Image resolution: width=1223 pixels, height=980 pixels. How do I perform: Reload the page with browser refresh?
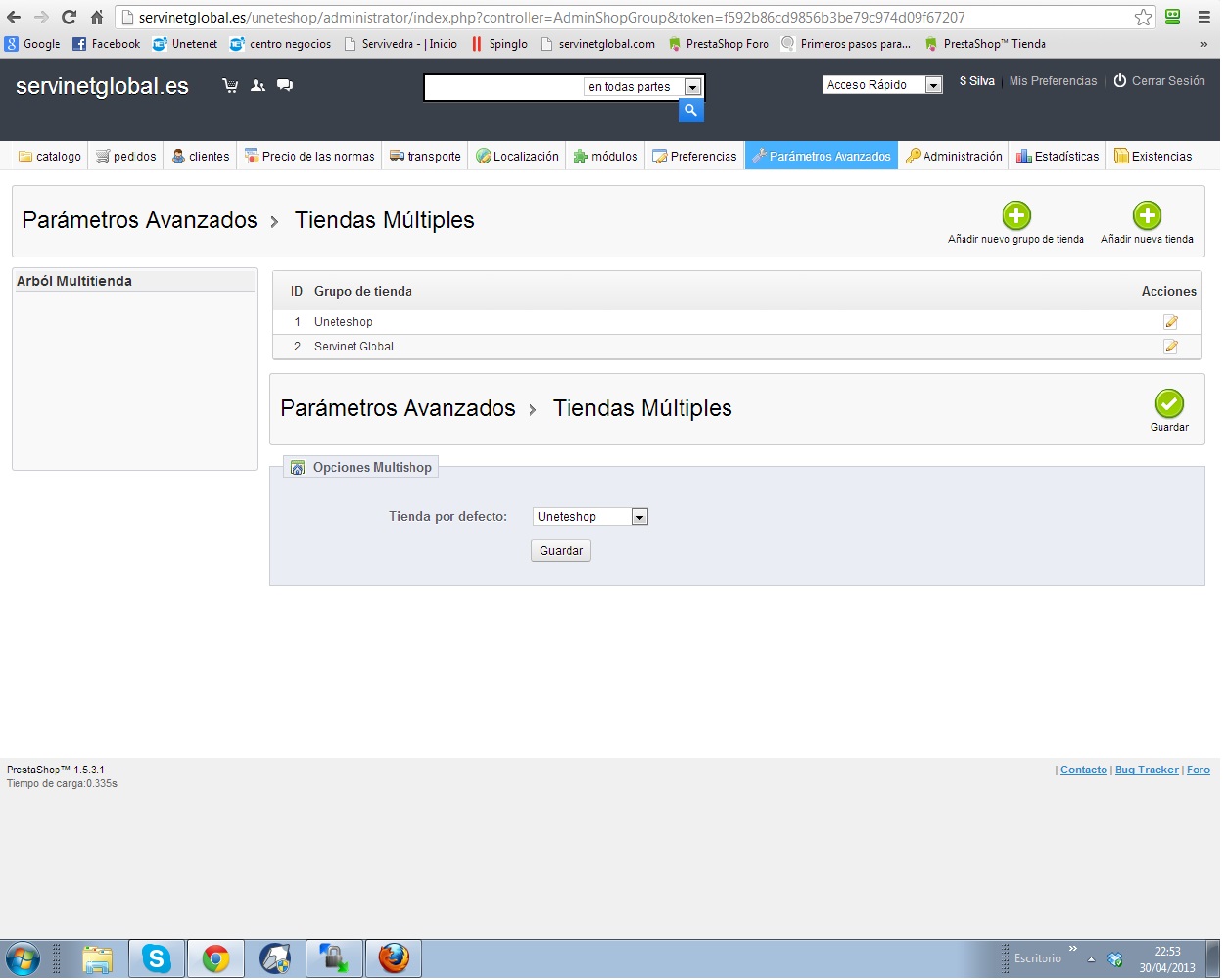(69, 17)
